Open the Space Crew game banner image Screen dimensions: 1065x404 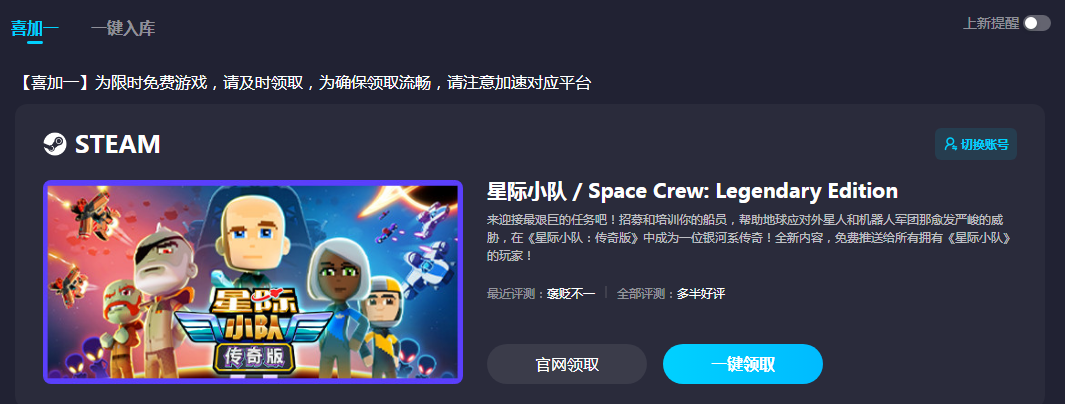click(253, 282)
